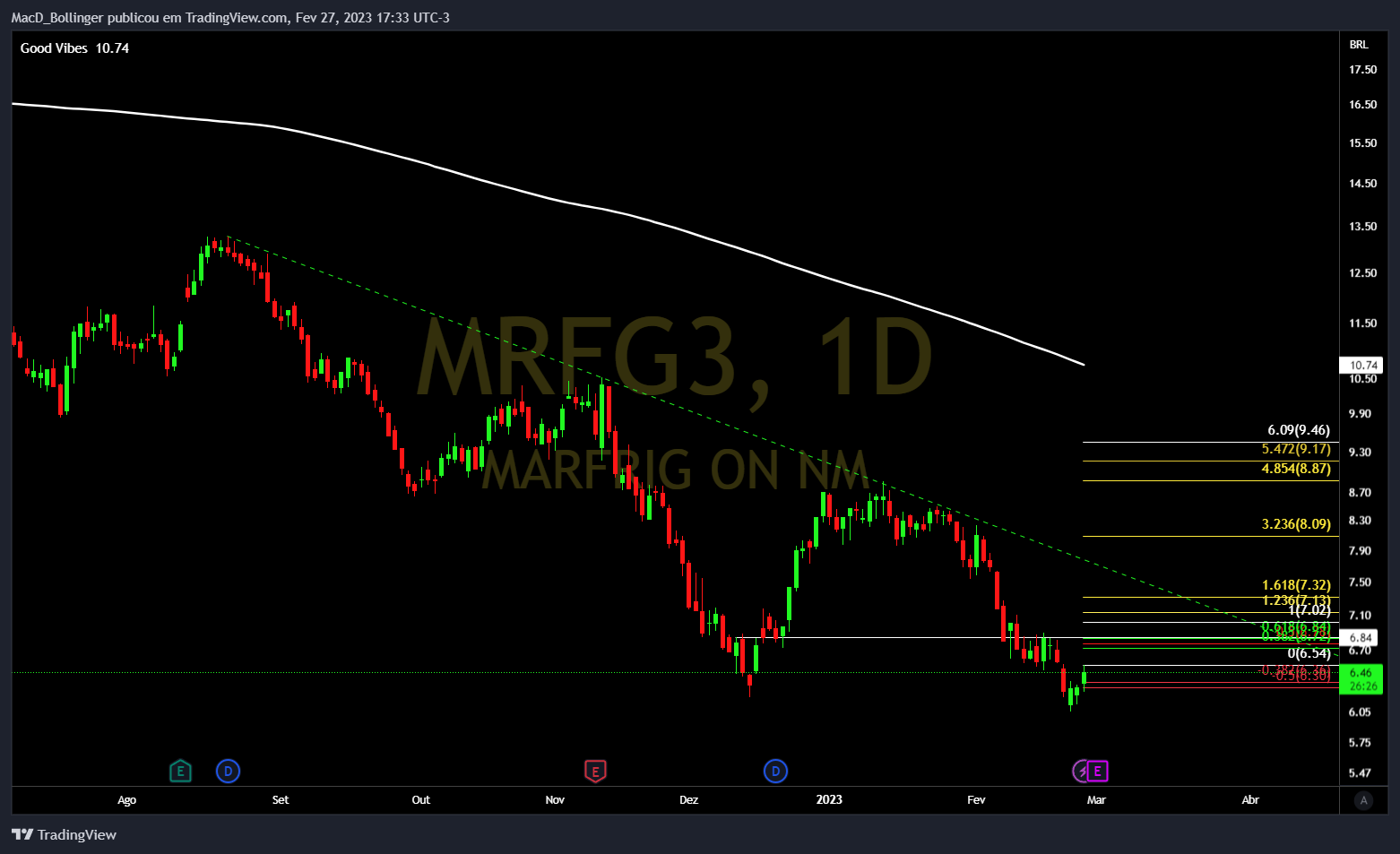Select the 6.09(9.46) Fibonacci level label
This screenshot has height=854, width=1400.
point(1299,430)
